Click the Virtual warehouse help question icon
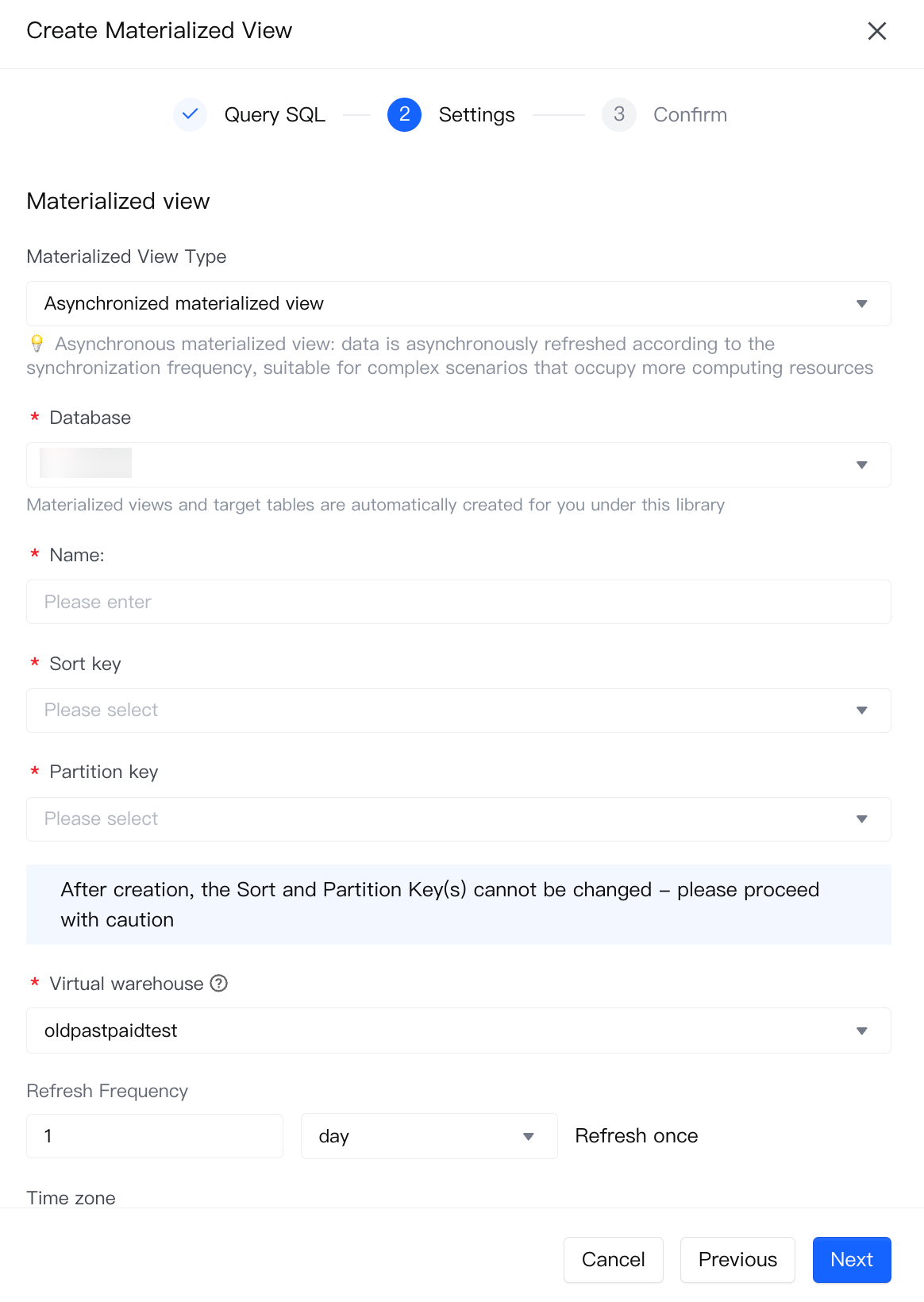The image size is (924, 1302). pyautogui.click(x=219, y=984)
